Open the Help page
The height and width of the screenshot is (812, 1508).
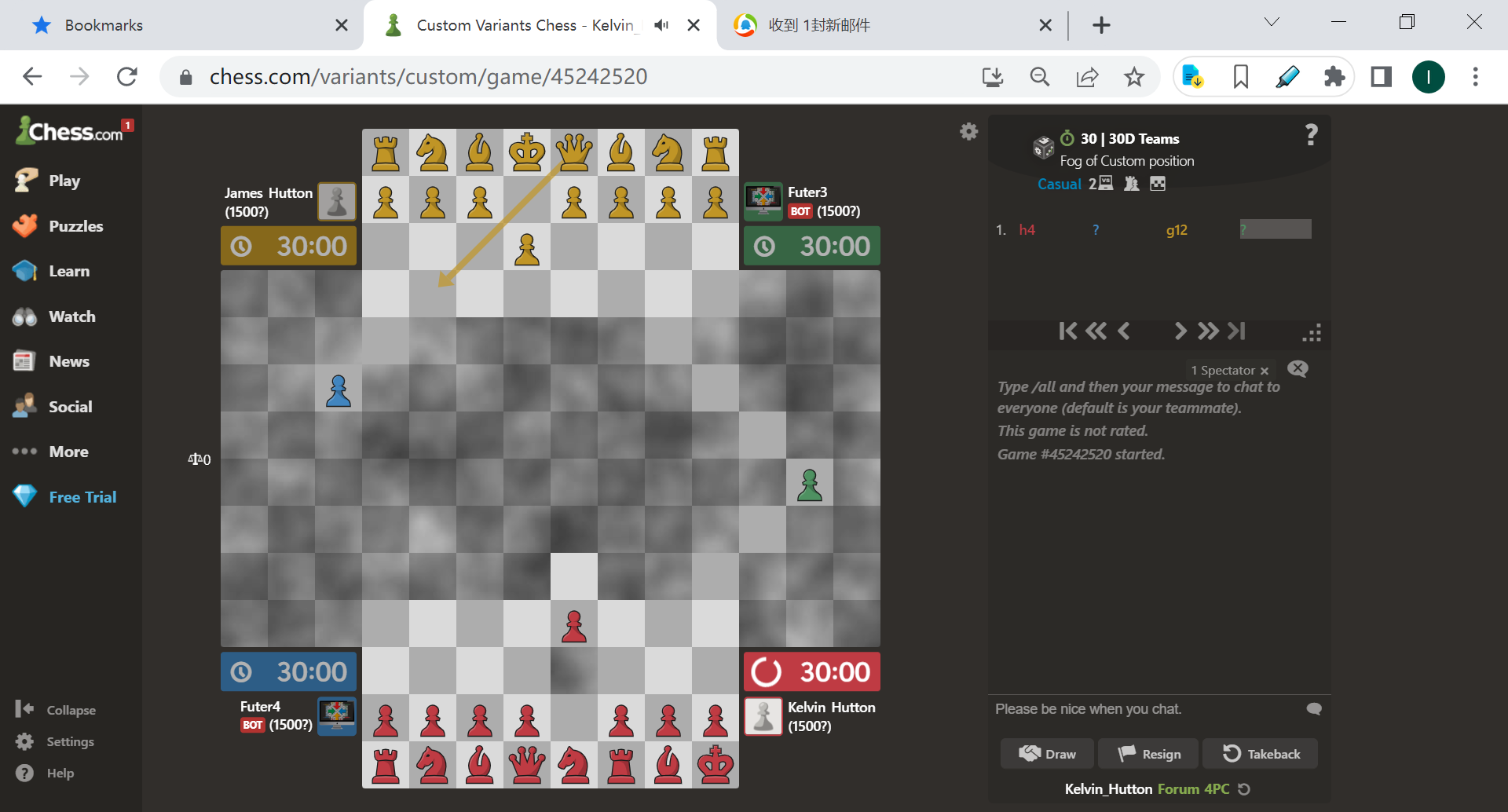tap(45, 773)
